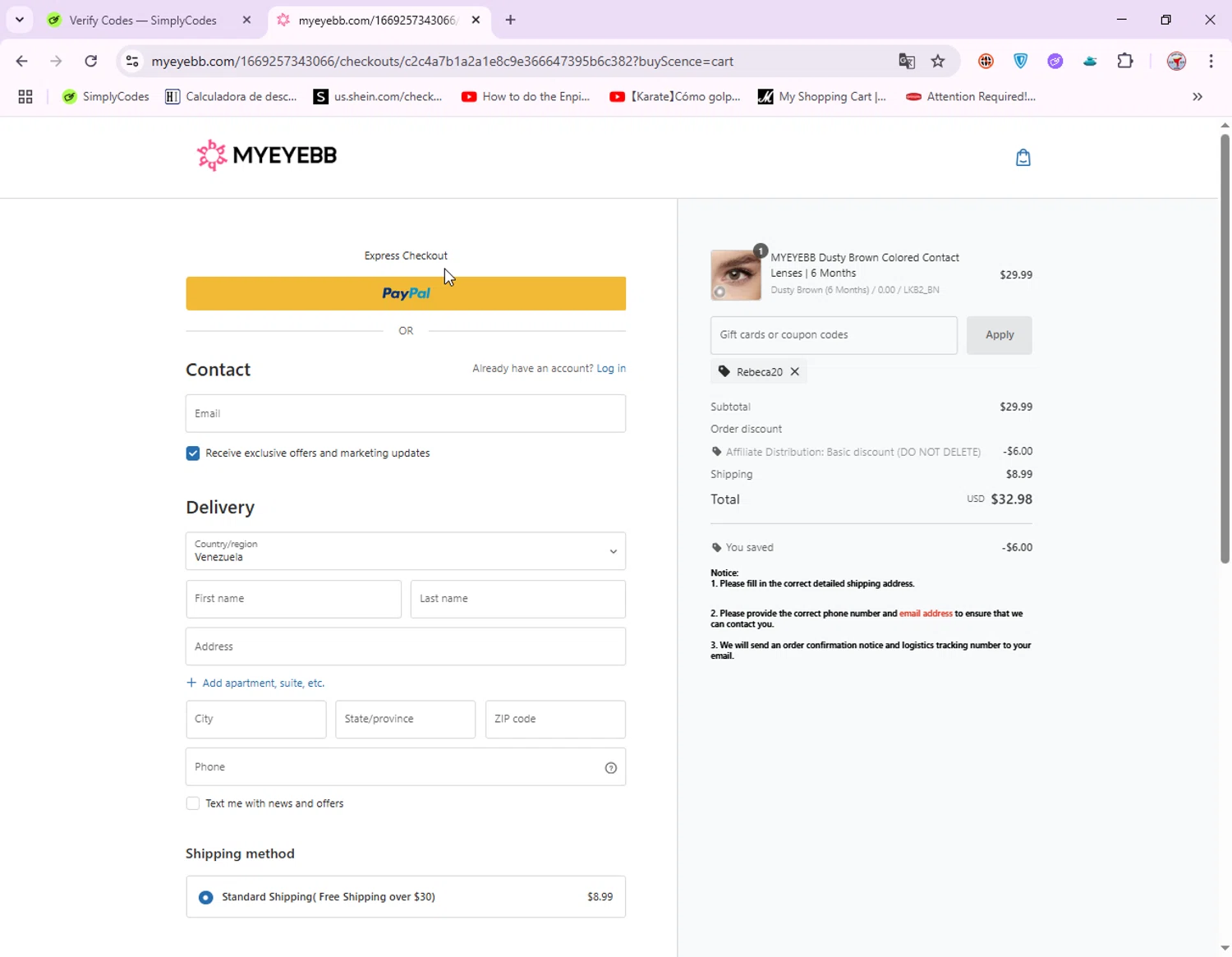Click the First name field
Screen dimensions: 1232x957
click(x=293, y=599)
